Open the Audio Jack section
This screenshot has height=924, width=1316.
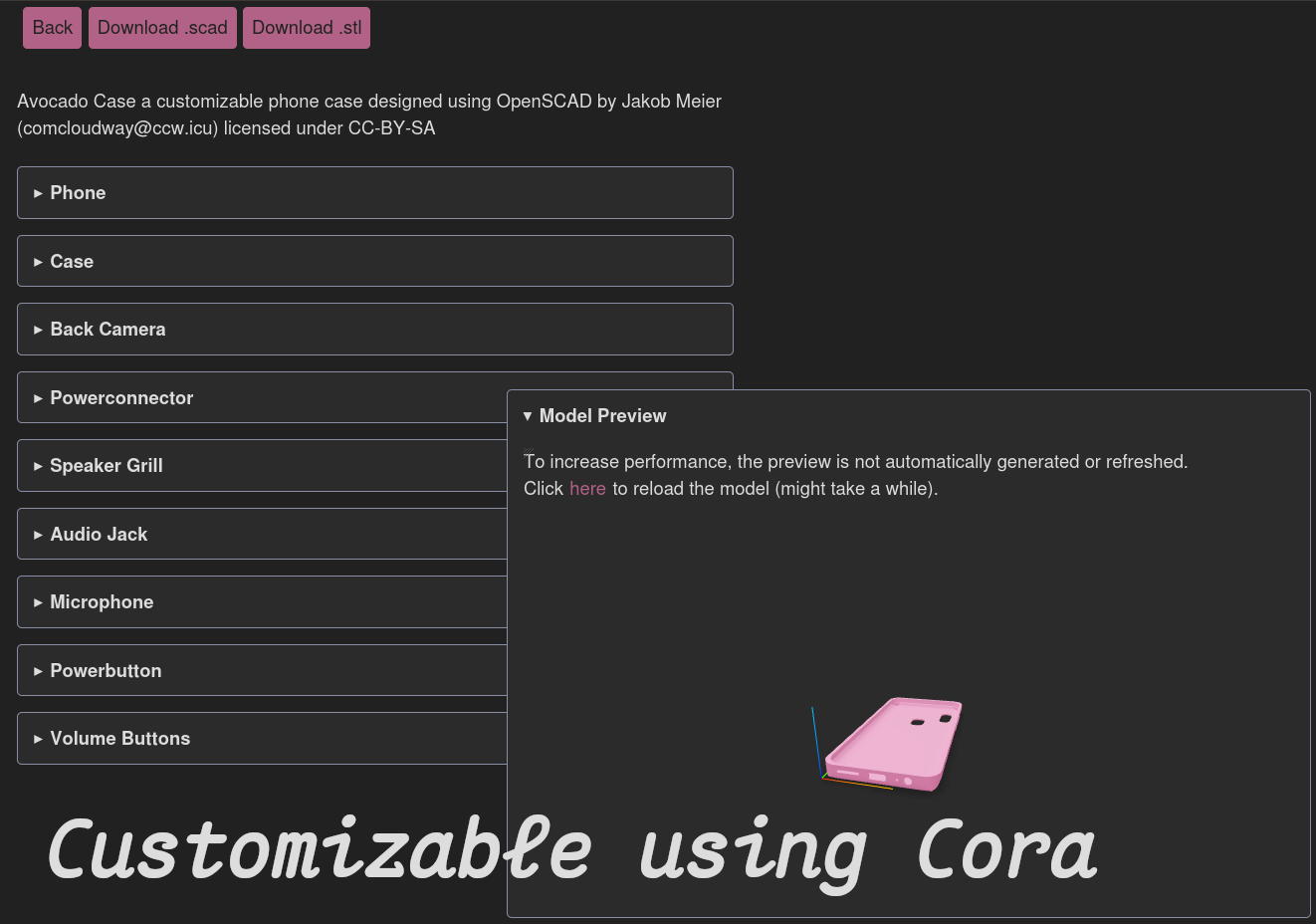[262, 534]
